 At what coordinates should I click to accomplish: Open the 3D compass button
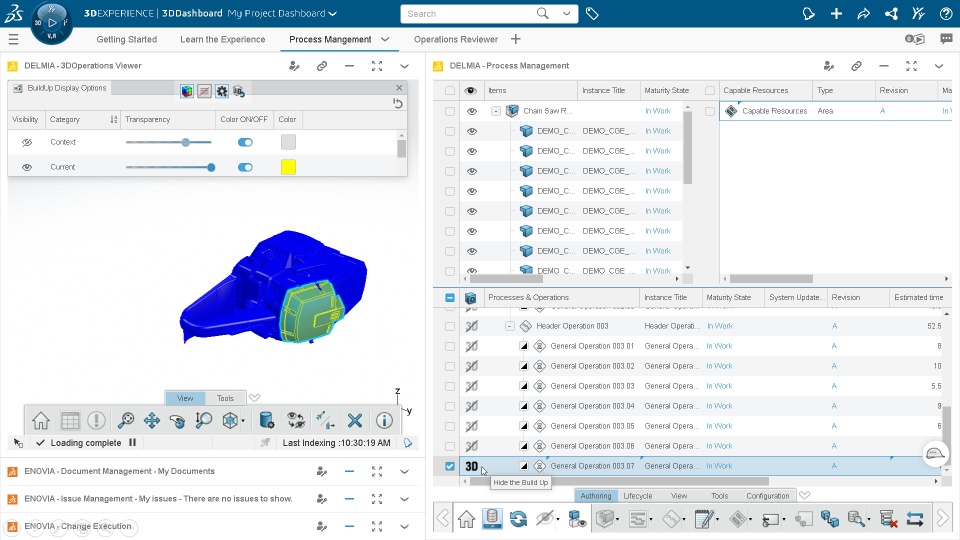[x=51, y=23]
